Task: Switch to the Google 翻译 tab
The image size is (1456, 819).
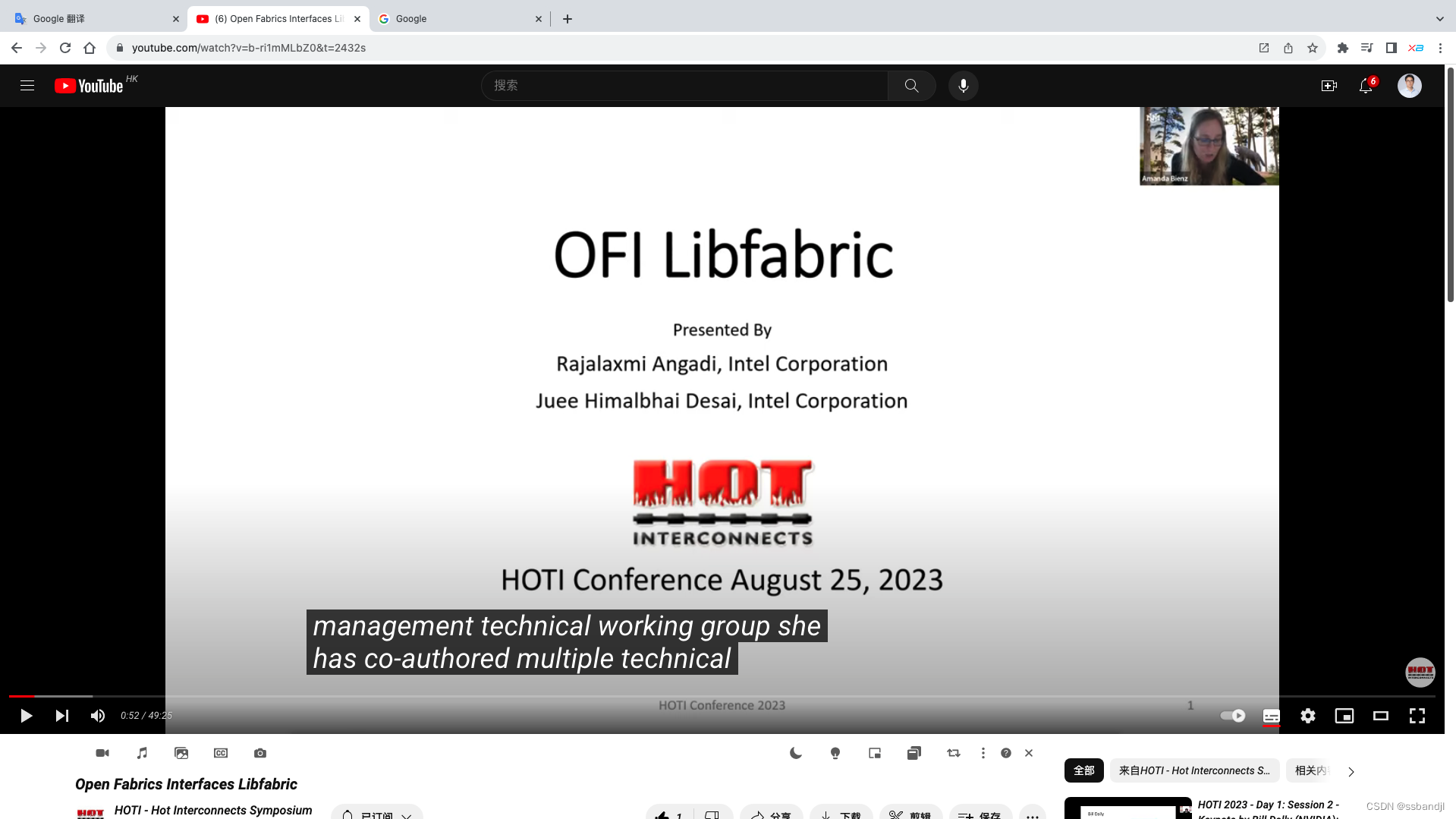Action: point(96,19)
